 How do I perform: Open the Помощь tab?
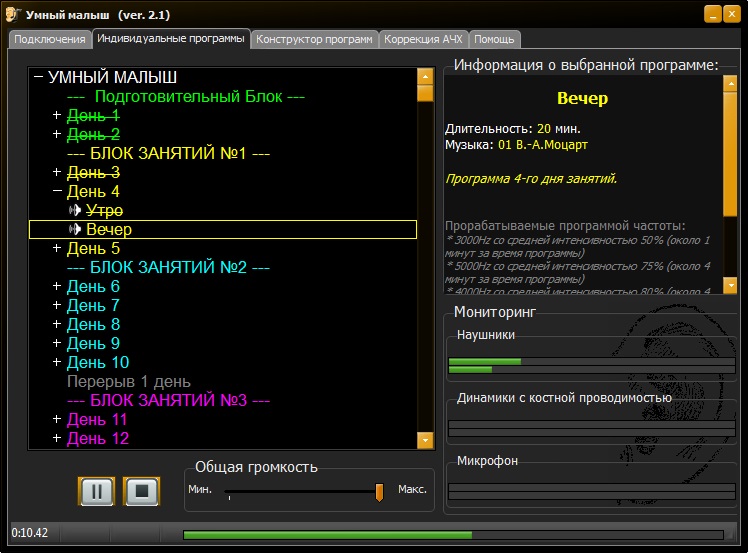494,39
